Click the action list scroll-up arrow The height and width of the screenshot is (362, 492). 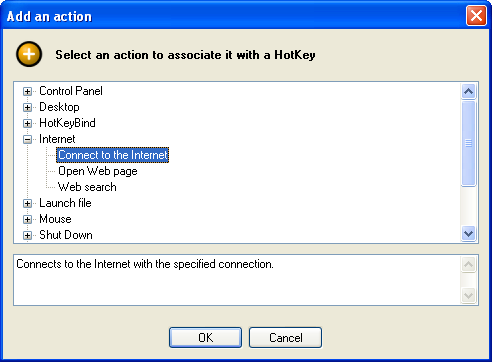468,91
